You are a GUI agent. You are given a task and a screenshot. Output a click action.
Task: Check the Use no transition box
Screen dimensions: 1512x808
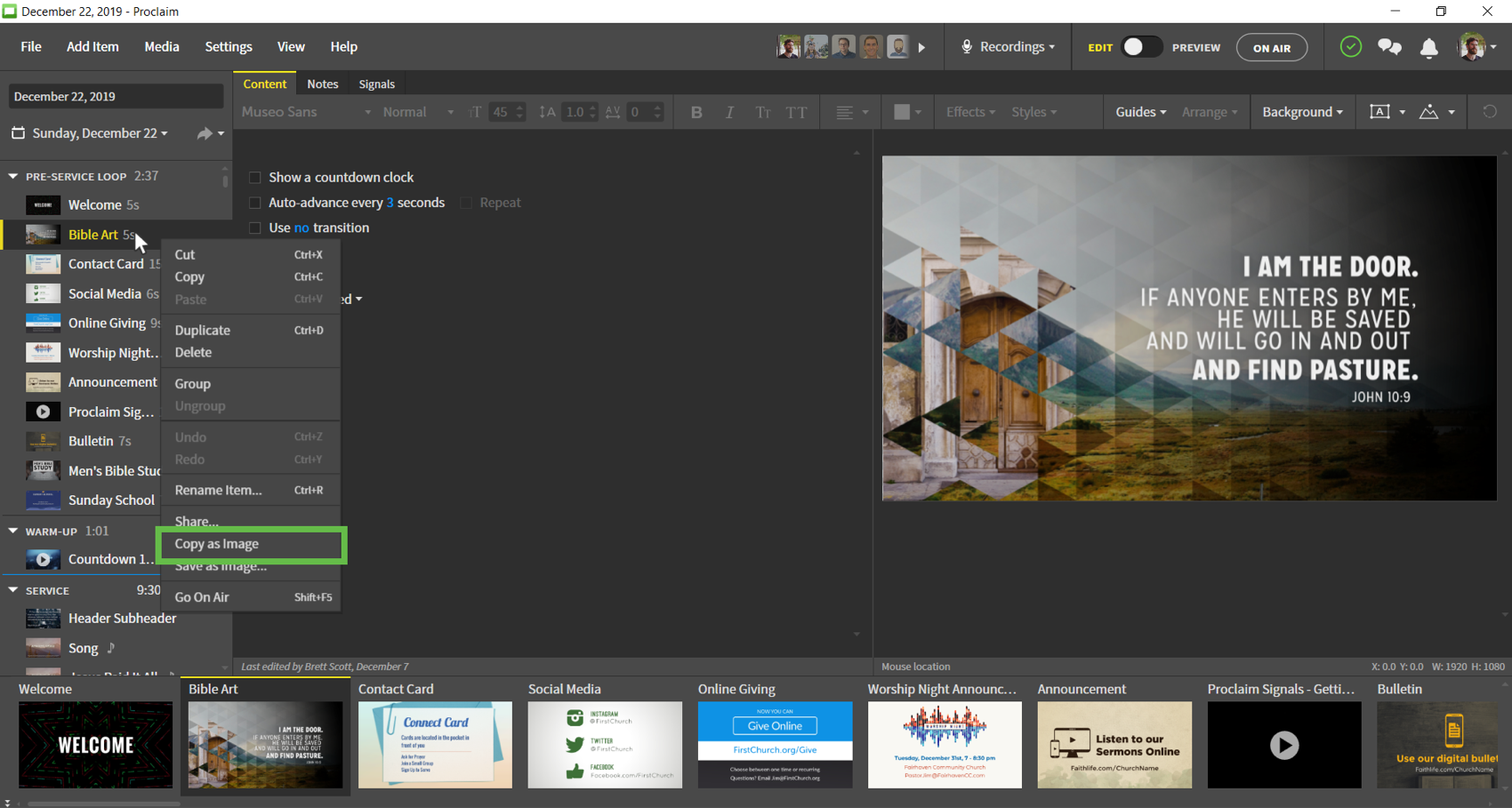tap(255, 228)
